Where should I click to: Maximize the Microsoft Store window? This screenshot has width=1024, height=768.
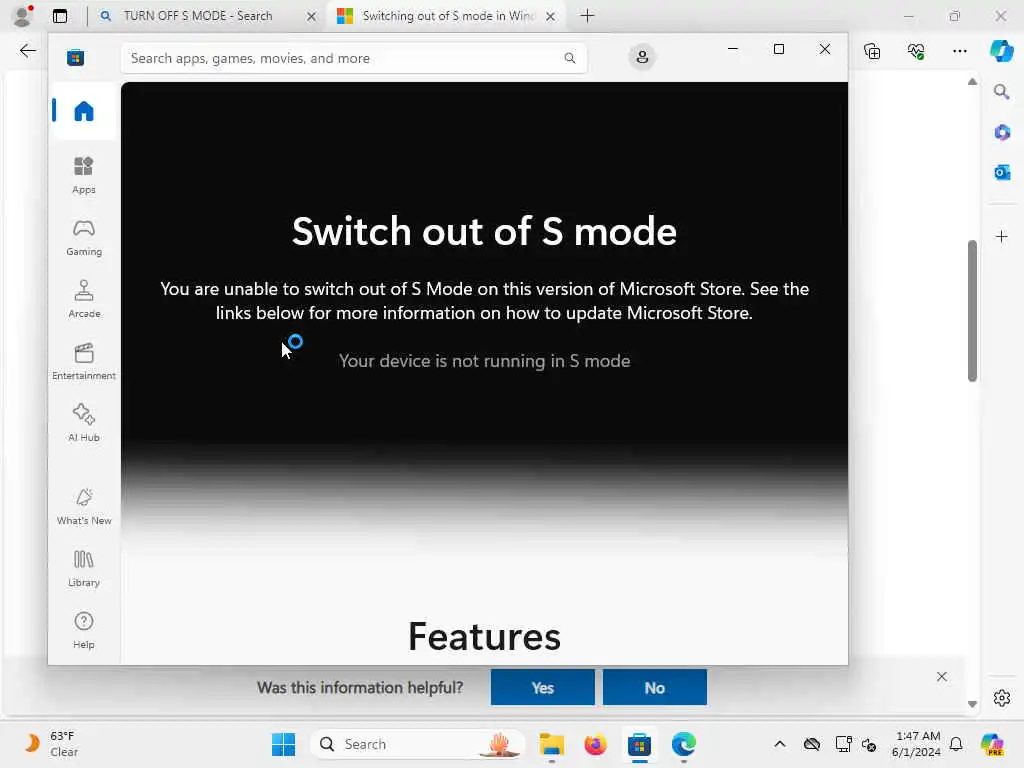778,49
